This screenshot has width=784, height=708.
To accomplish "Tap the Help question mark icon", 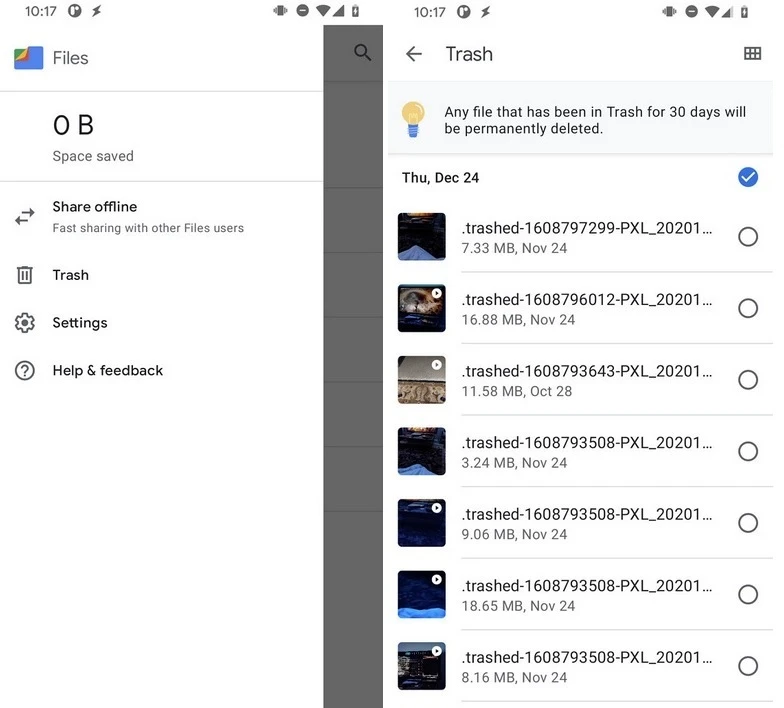I will [x=25, y=371].
